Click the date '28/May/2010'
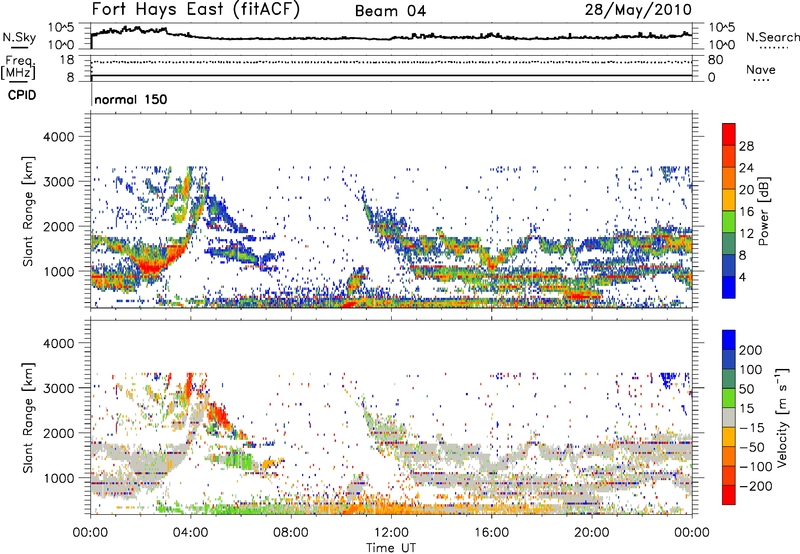Screen dimensions: 800x554 [x=638, y=10]
